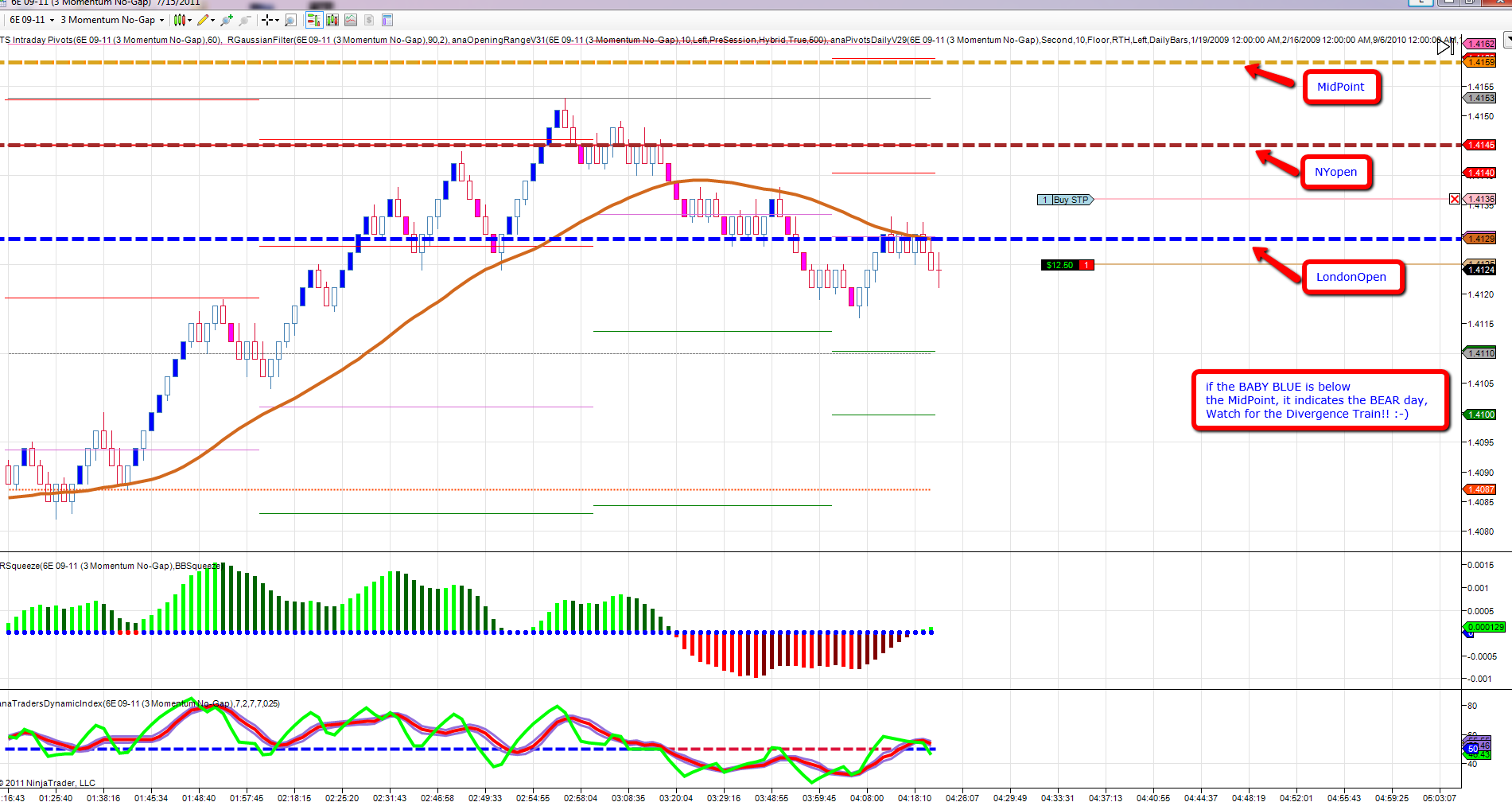Click the red 1.4140 price marker
The image size is (1512, 806).
(1480, 173)
